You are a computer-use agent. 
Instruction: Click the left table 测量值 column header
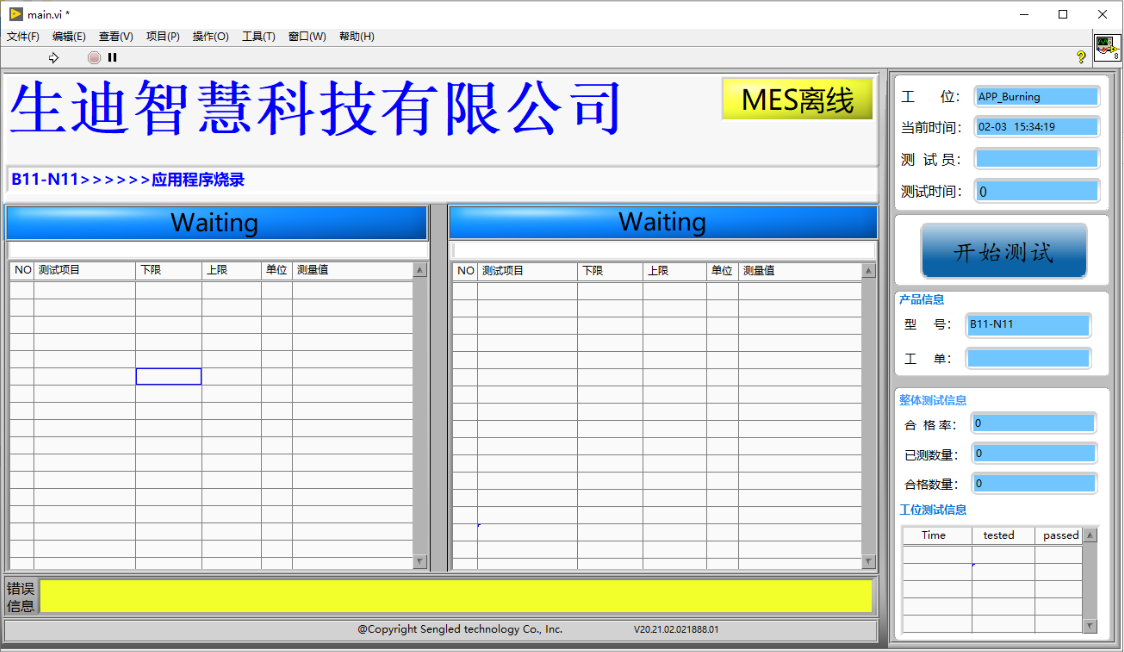click(x=353, y=270)
